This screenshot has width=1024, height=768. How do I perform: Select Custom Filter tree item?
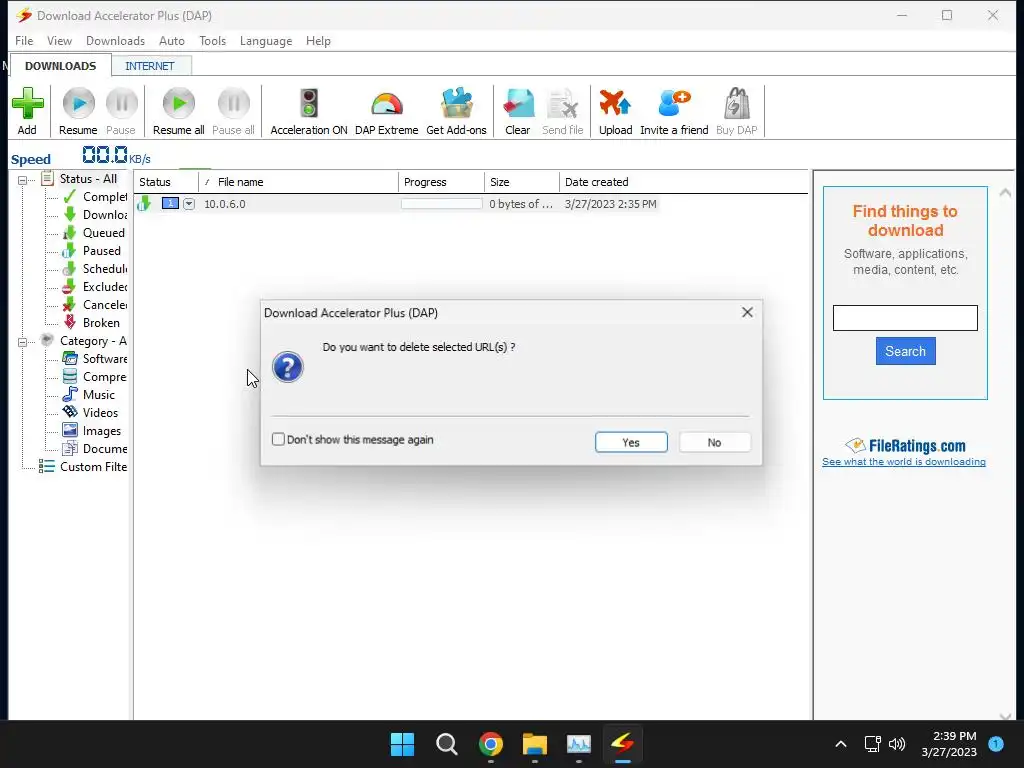click(x=83, y=466)
